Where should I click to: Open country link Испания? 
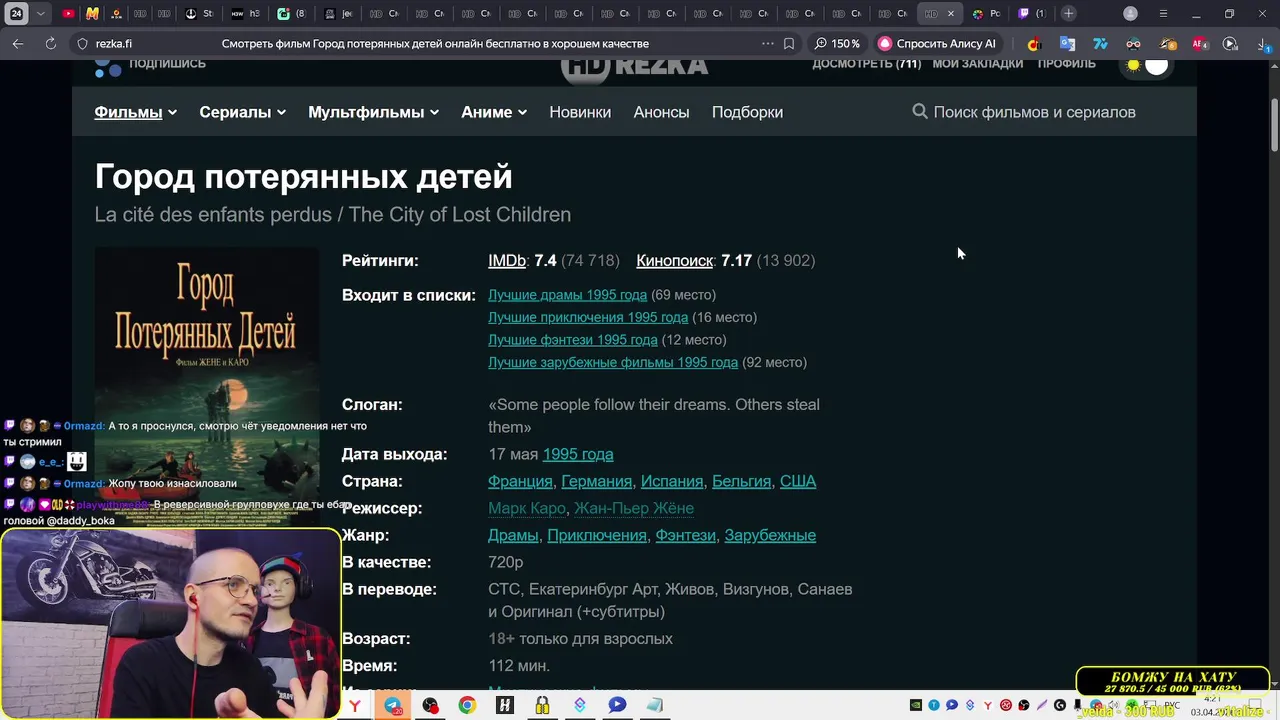672,481
